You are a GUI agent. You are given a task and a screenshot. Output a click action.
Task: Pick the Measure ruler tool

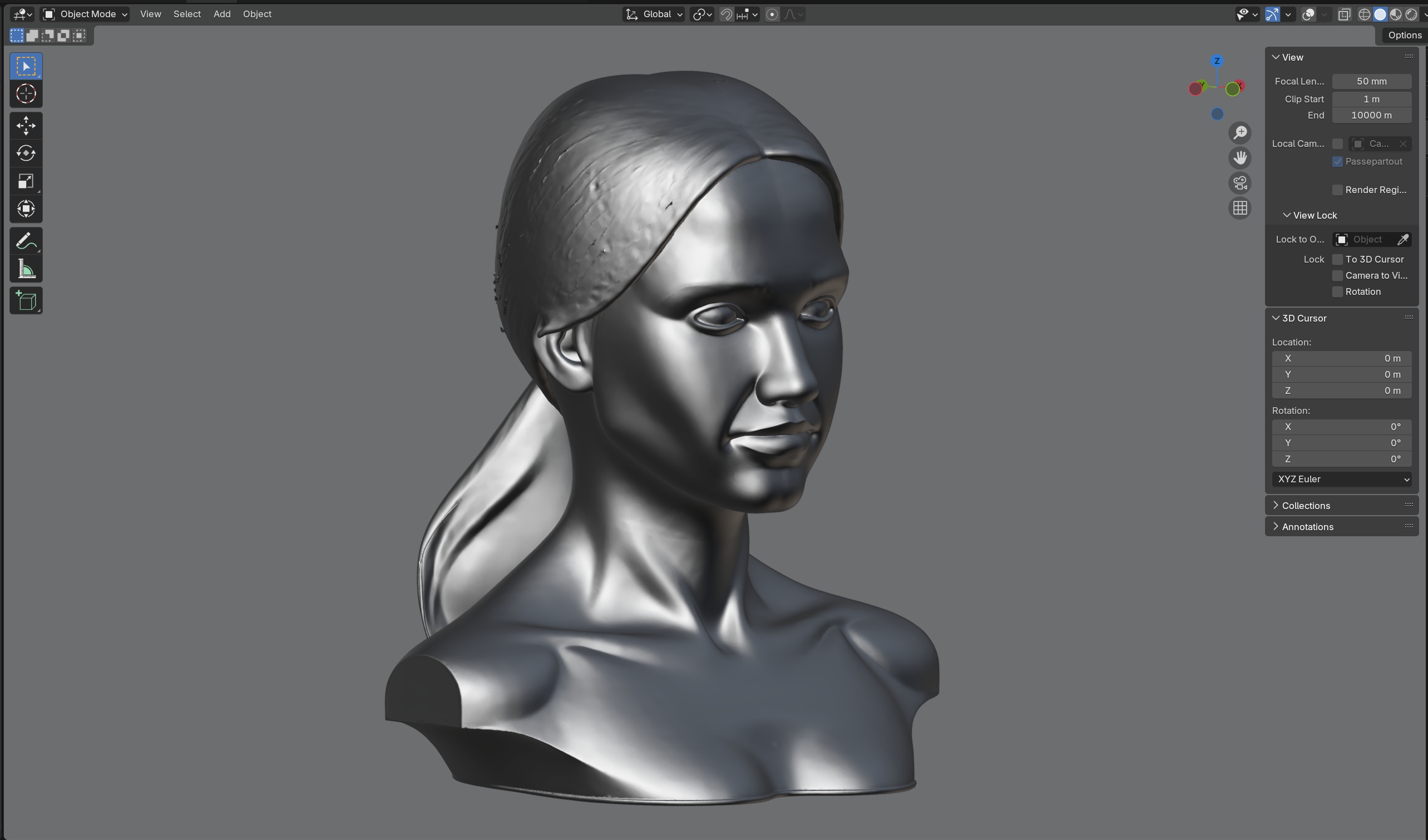(26, 269)
